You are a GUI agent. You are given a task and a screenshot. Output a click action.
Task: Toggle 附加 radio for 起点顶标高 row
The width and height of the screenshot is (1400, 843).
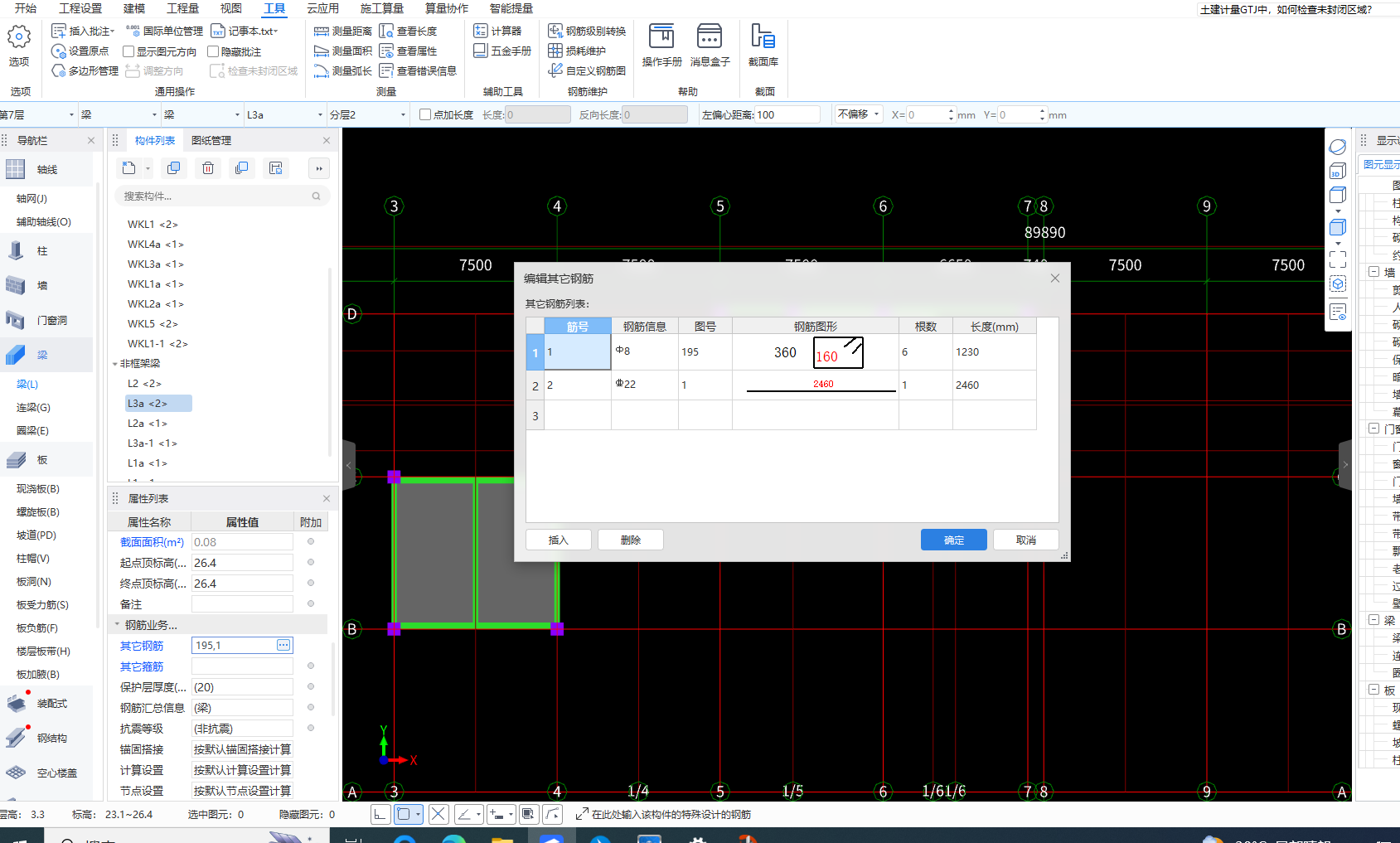[x=311, y=562]
